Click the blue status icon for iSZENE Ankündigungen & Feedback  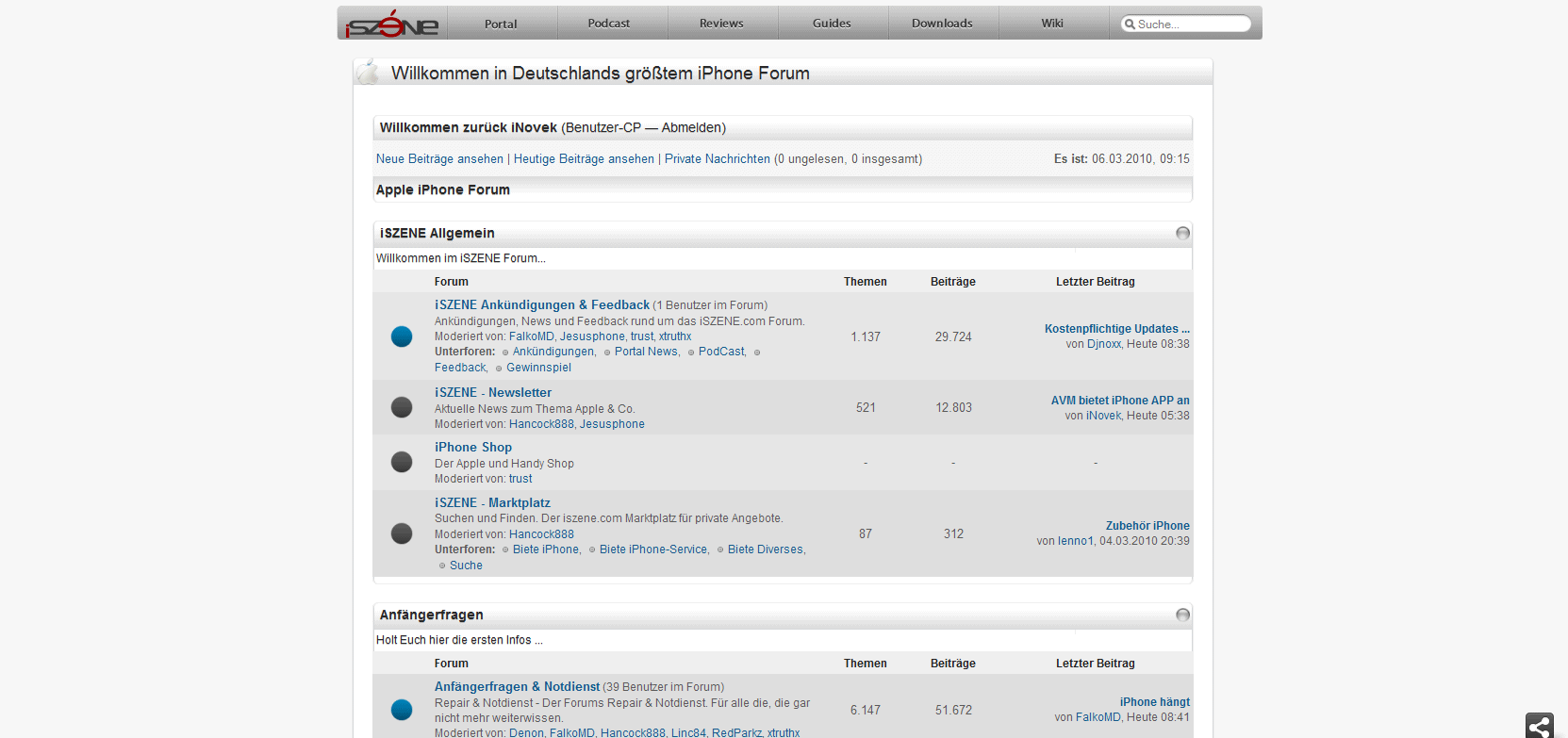pos(402,336)
